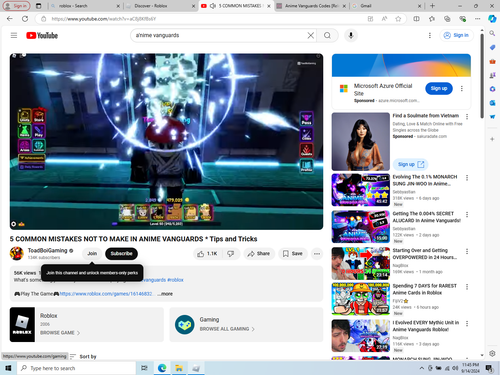Go back to the previous page
The image size is (500, 375).
(10, 19)
